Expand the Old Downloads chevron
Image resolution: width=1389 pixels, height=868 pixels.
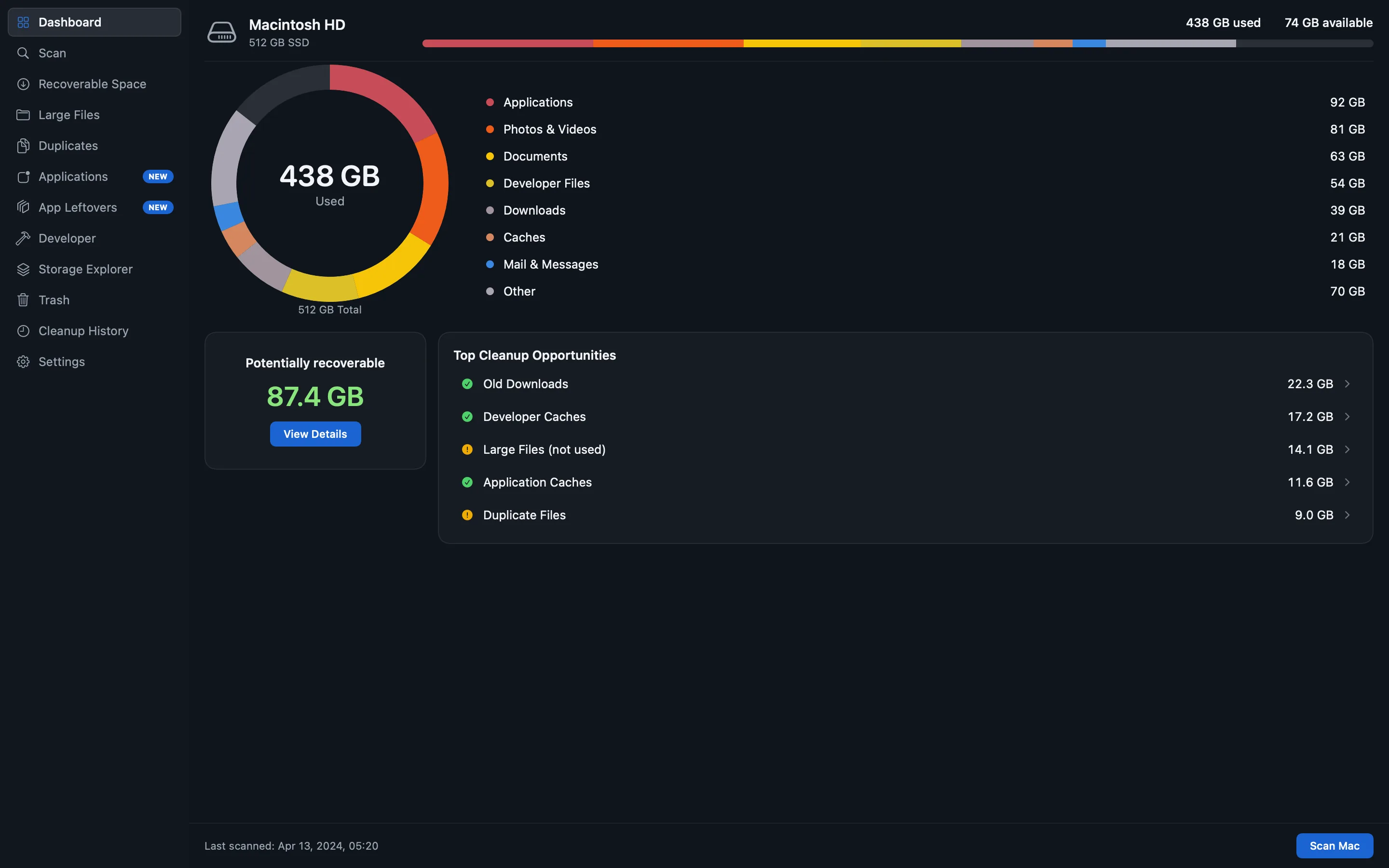[1347, 384]
